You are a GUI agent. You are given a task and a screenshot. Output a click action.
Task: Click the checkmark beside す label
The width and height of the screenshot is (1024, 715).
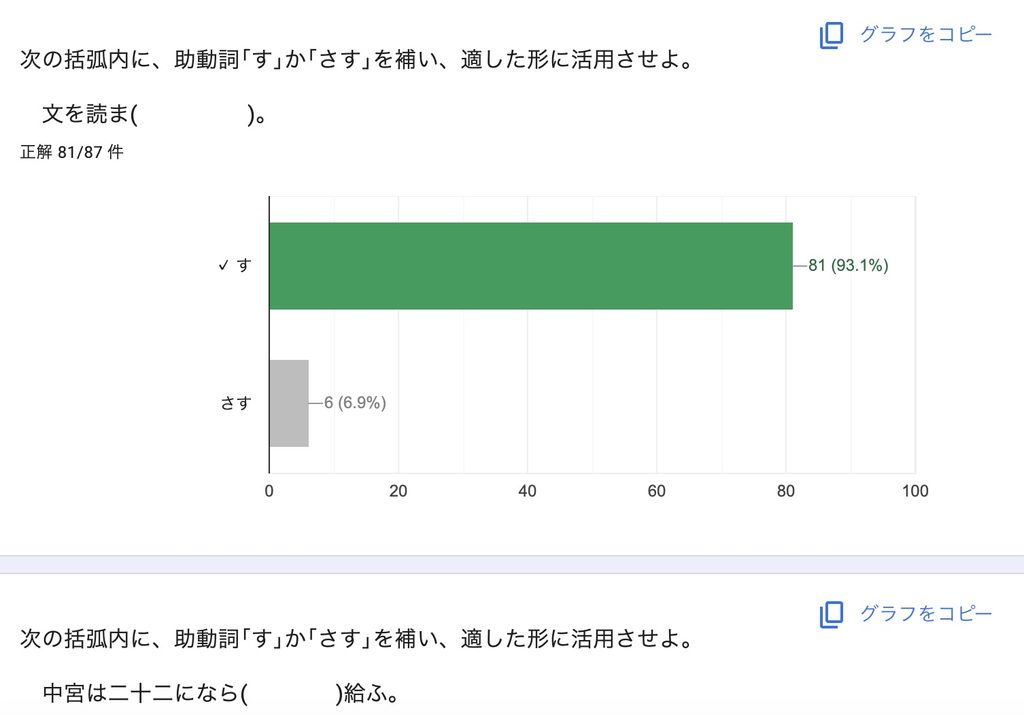[223, 265]
